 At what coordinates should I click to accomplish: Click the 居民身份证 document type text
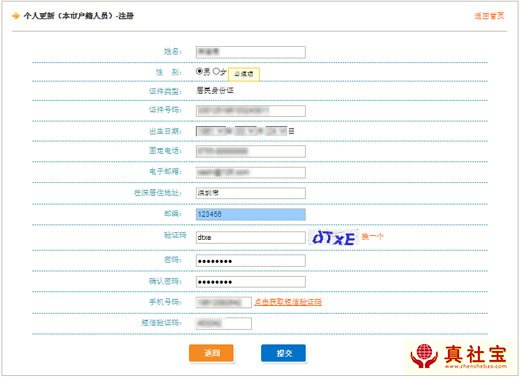click(215, 90)
